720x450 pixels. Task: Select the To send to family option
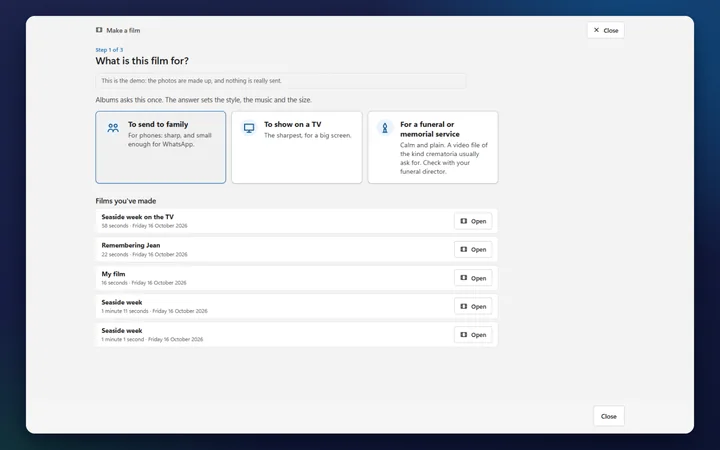pyautogui.click(x=161, y=147)
